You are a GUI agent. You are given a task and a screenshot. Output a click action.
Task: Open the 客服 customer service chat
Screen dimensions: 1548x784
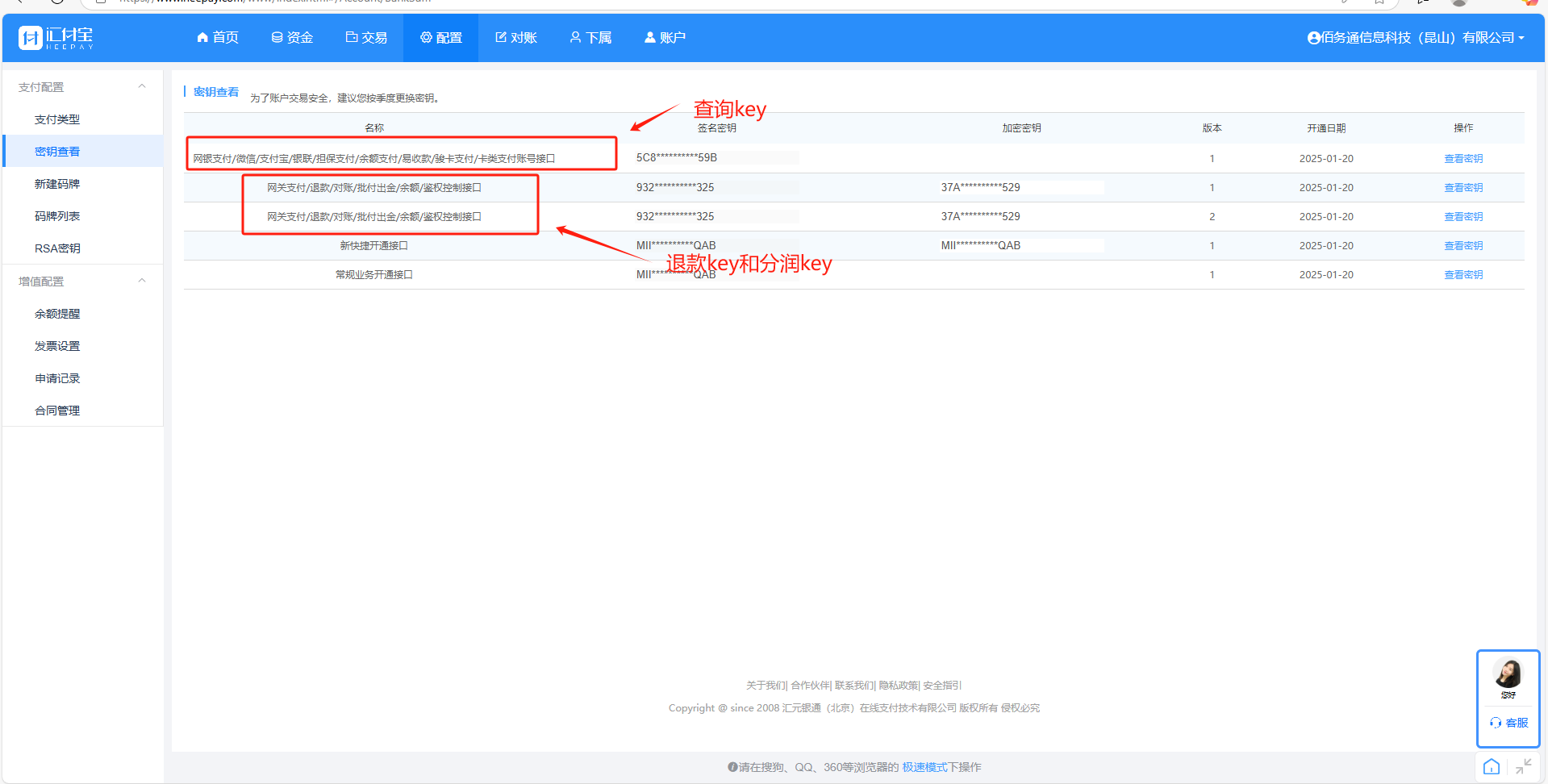[x=1509, y=723]
